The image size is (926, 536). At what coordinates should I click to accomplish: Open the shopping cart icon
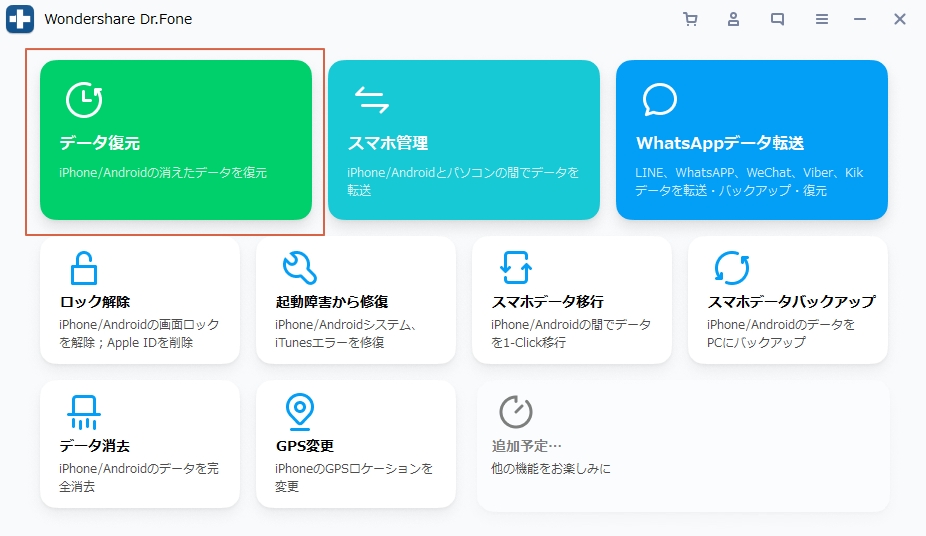click(x=690, y=19)
